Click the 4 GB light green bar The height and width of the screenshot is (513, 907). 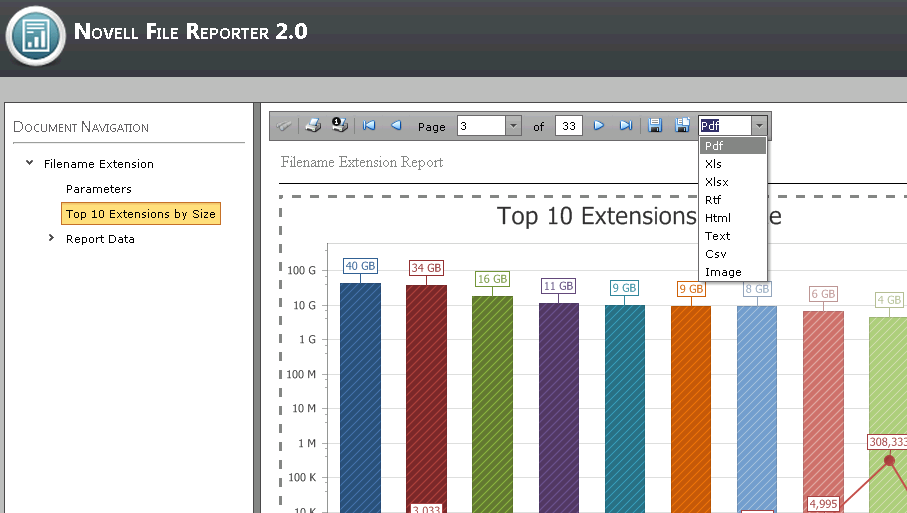pos(888,415)
